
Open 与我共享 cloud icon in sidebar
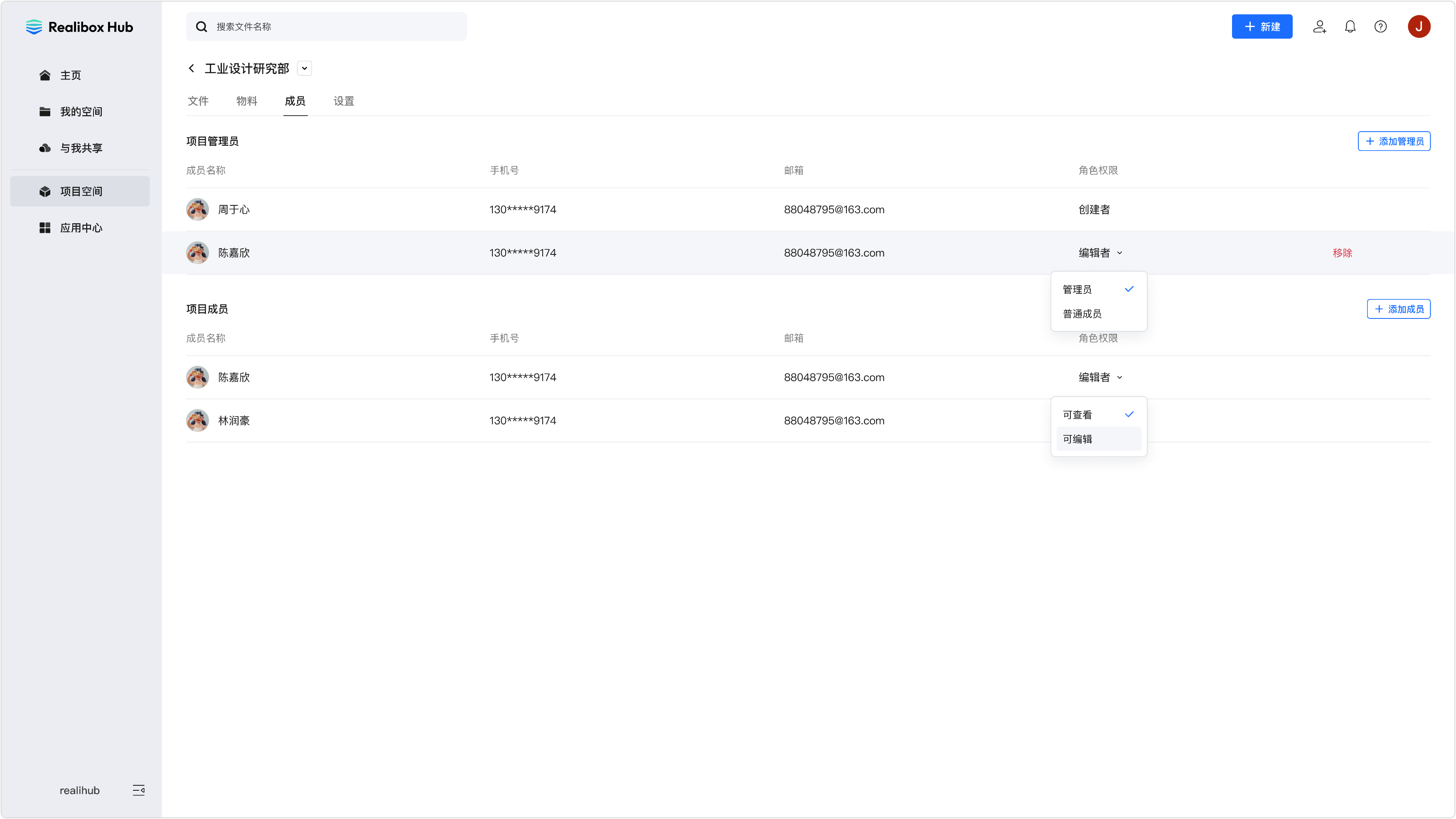coord(44,148)
